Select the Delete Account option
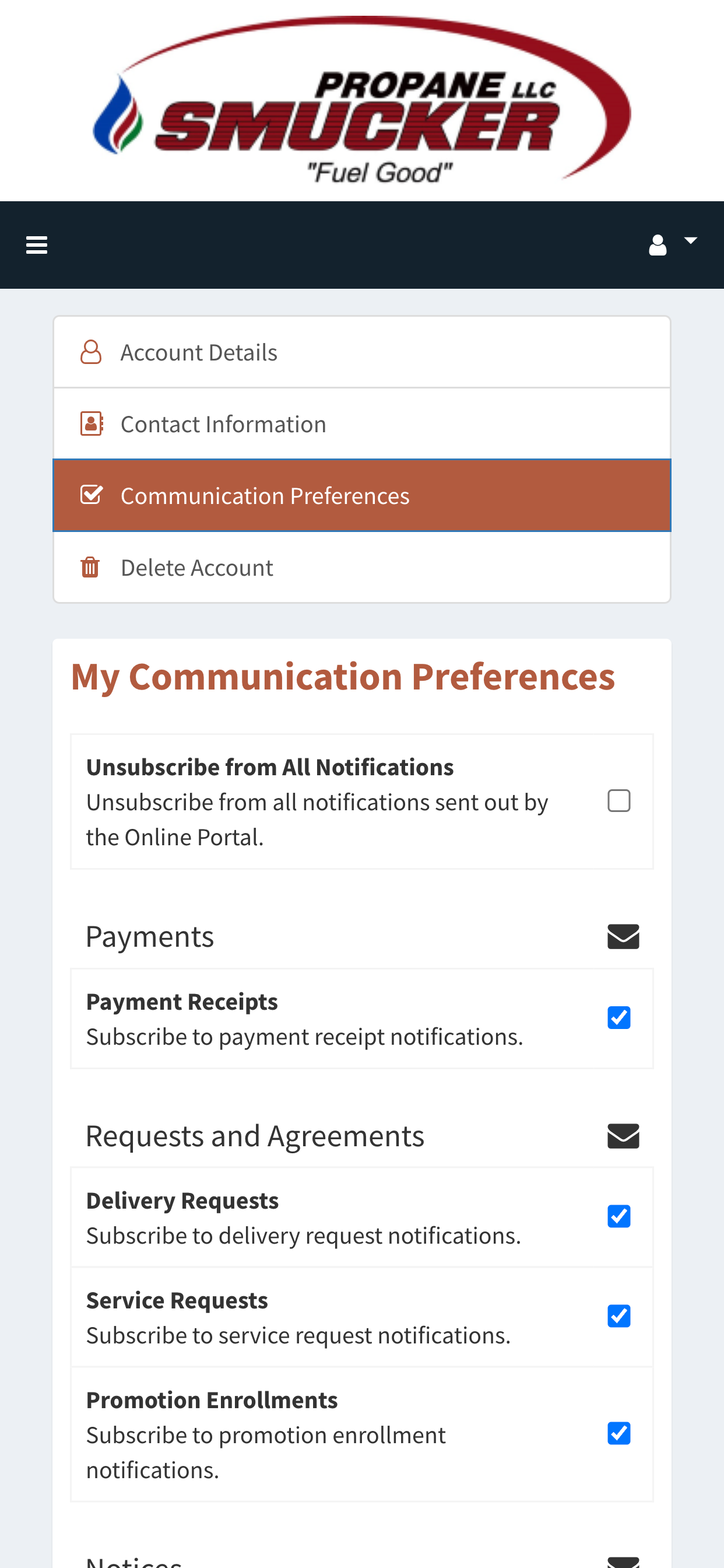 362,568
